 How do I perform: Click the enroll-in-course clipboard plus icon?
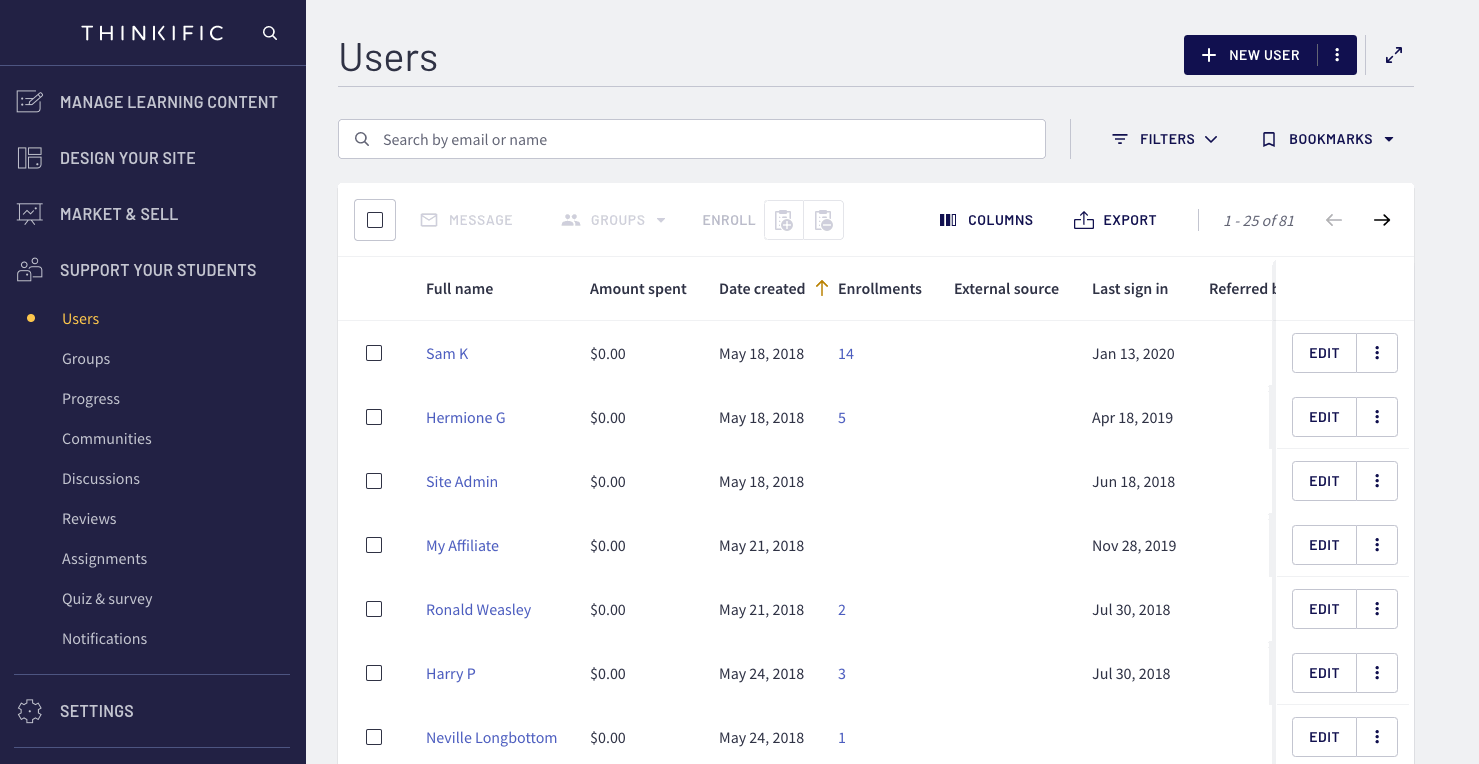pos(784,220)
